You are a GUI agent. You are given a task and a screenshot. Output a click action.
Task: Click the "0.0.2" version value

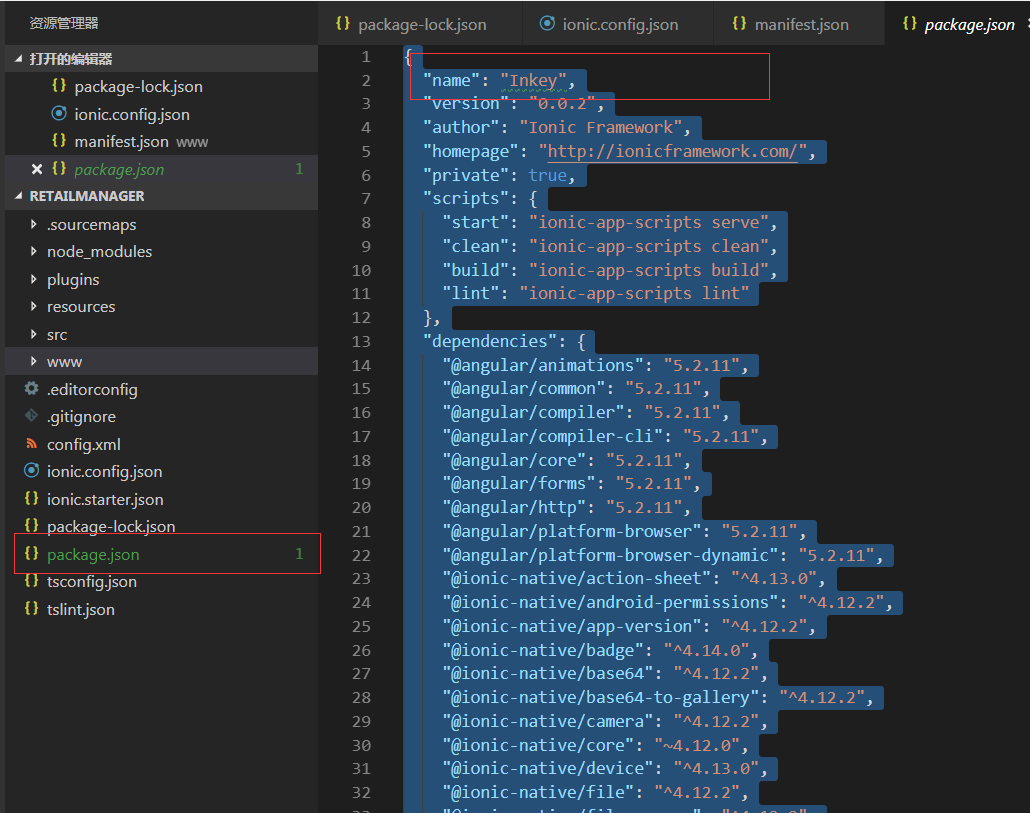(562, 104)
